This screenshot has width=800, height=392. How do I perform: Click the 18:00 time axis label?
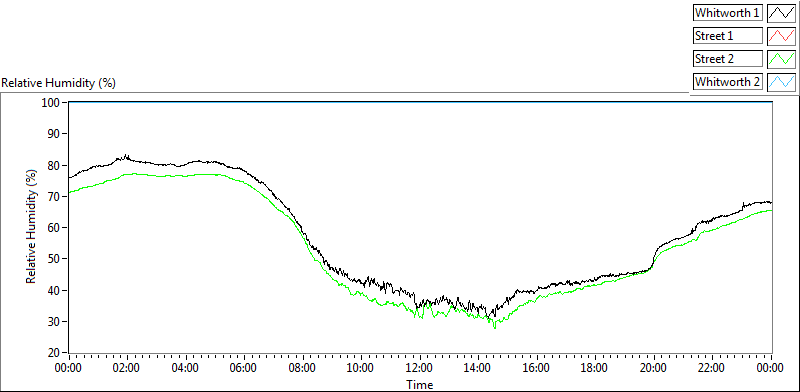[x=595, y=368]
